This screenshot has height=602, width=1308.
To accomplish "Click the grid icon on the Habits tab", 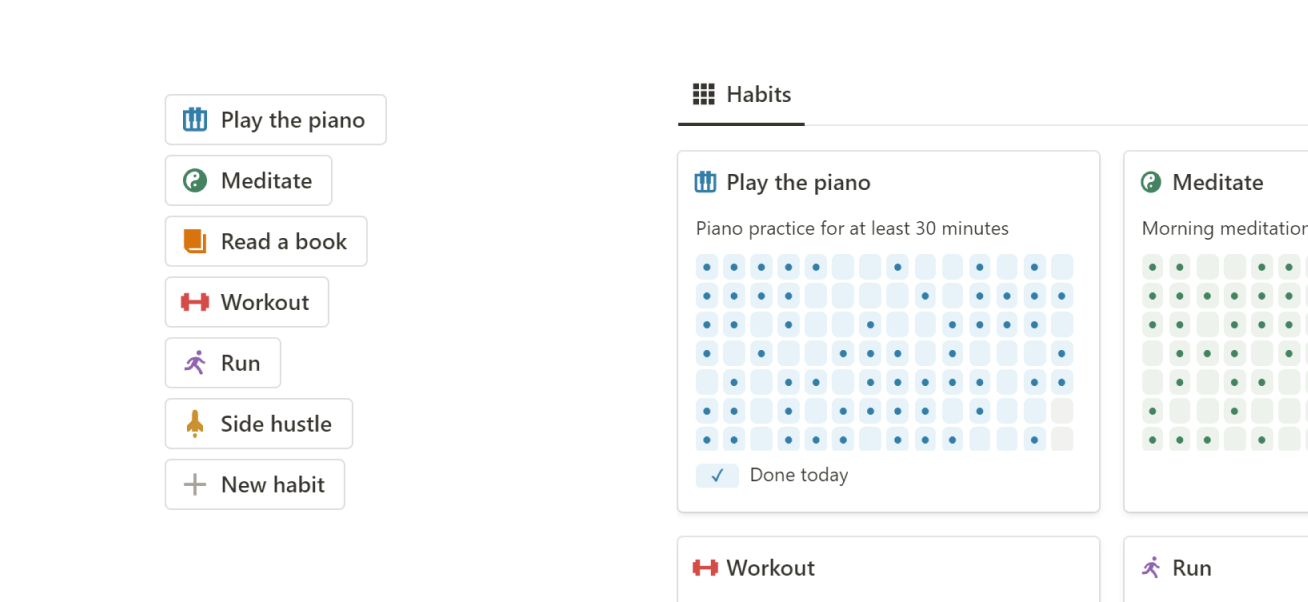I will click(704, 95).
